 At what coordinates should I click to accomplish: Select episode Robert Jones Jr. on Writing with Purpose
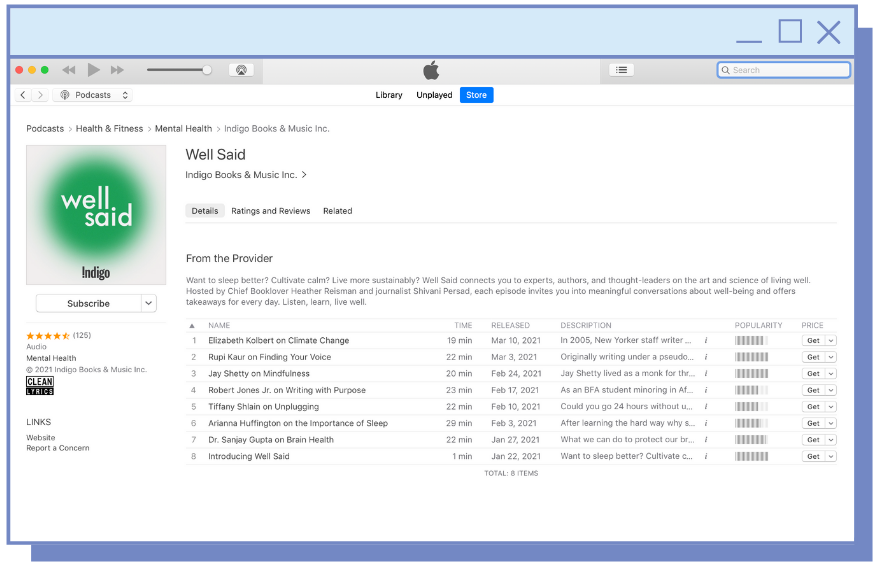(287, 390)
